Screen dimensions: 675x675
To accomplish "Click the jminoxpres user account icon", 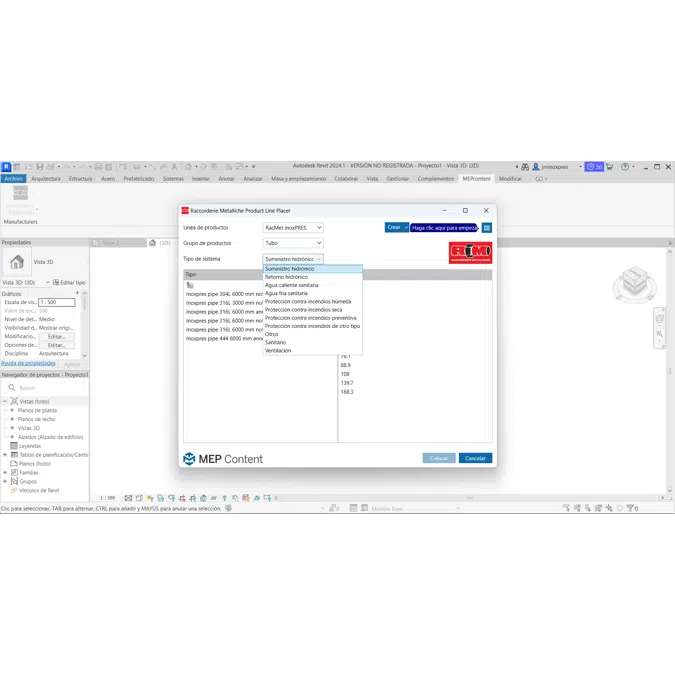I will point(536,167).
